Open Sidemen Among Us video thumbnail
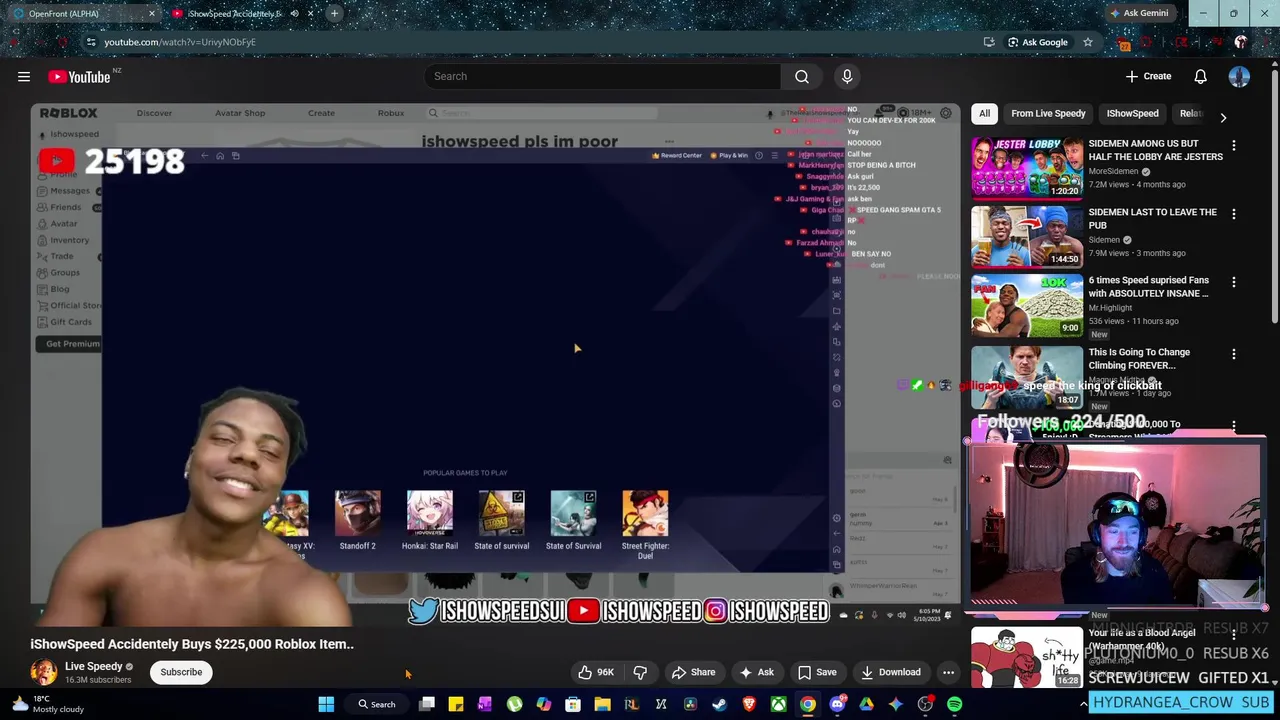This screenshot has width=1280, height=720. point(1027,168)
